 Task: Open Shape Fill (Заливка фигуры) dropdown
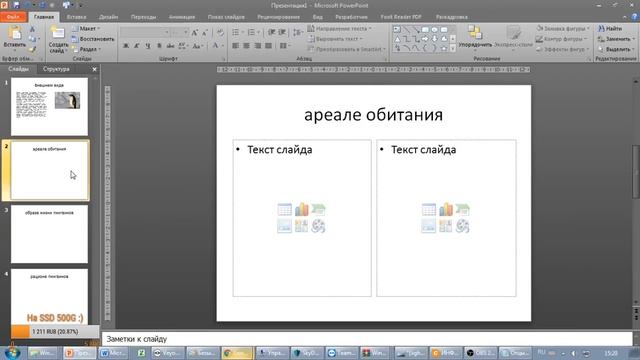click(563, 29)
